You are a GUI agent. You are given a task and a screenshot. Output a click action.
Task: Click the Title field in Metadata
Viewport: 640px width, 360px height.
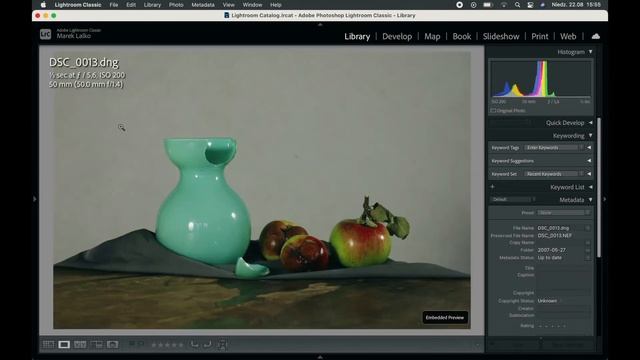[x=563, y=268]
